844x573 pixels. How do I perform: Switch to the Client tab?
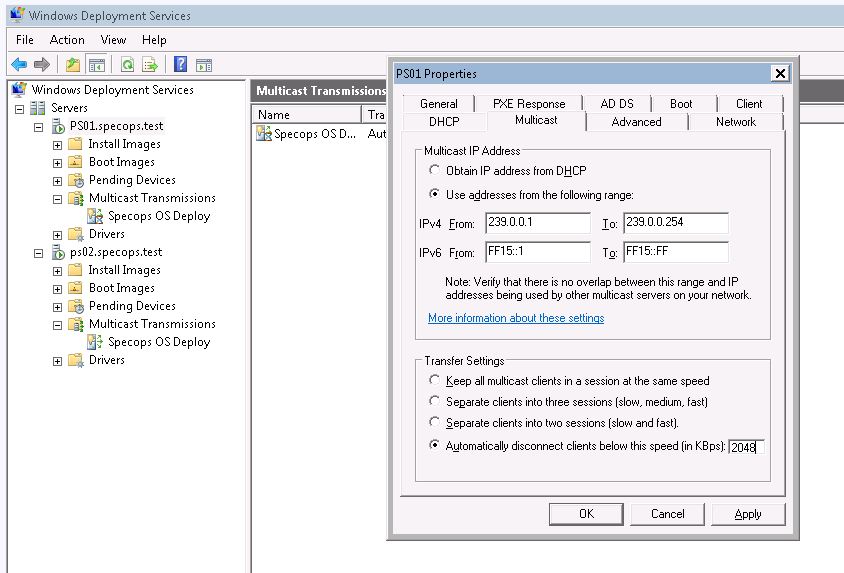[749, 104]
